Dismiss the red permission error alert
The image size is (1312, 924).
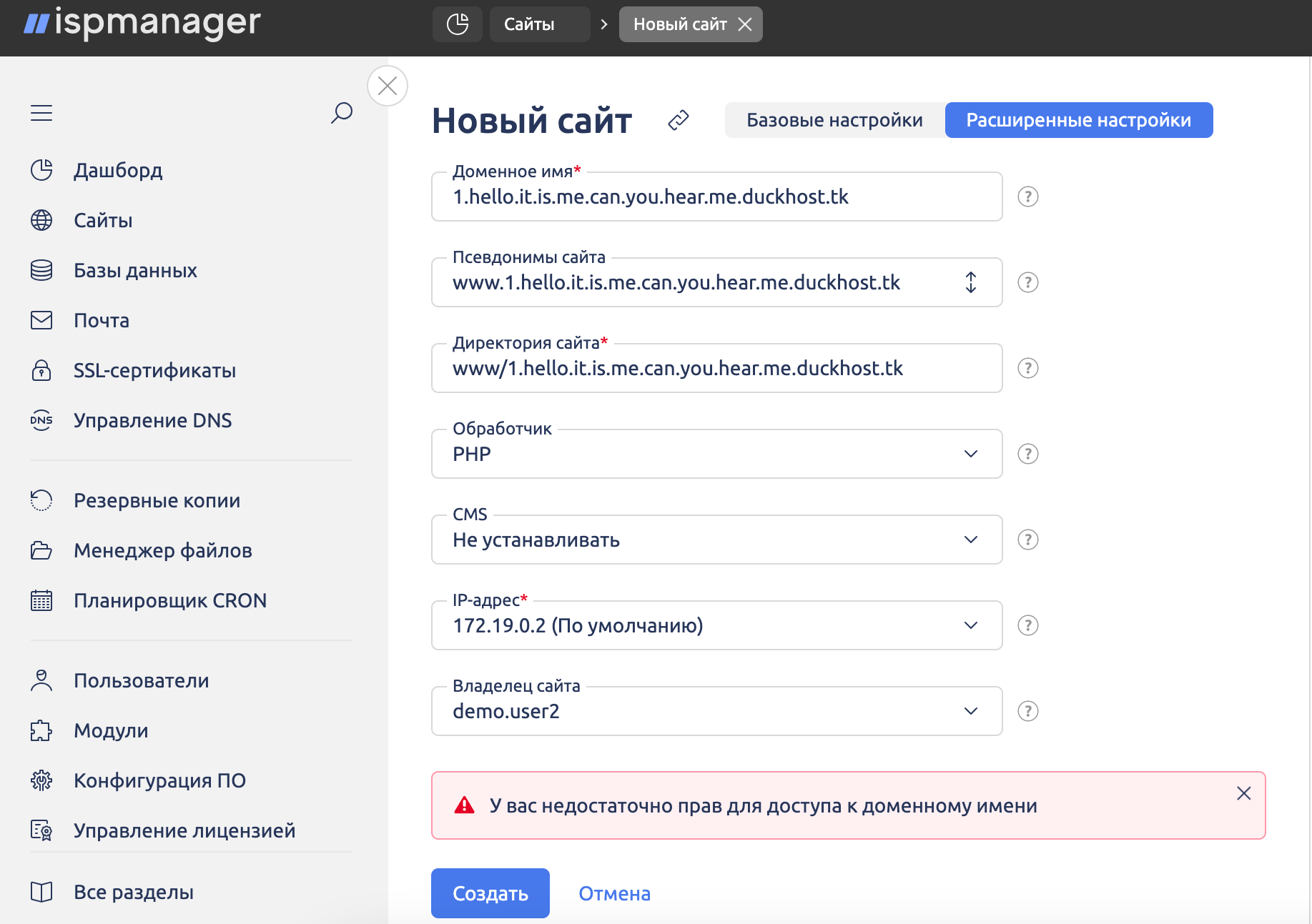[1243, 793]
